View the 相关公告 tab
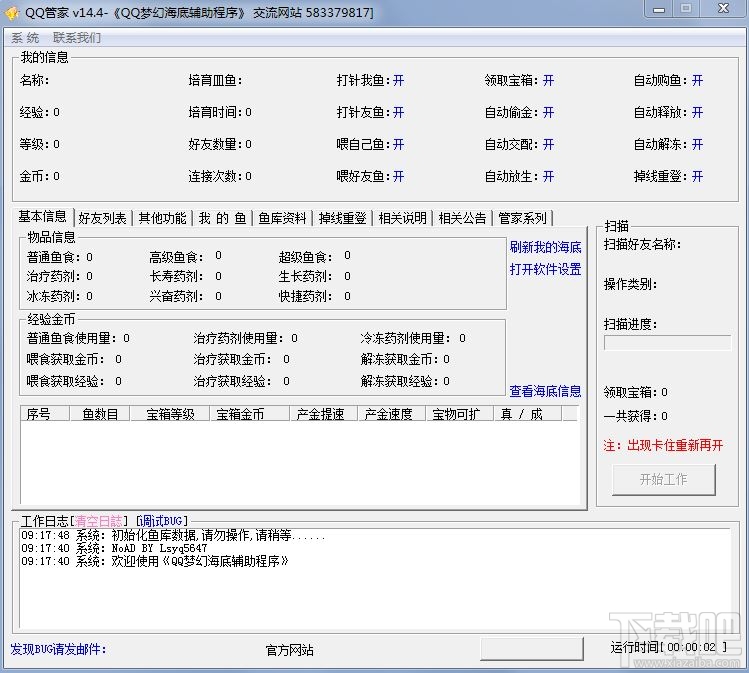This screenshot has height=673, width=749. pyautogui.click(x=462, y=218)
